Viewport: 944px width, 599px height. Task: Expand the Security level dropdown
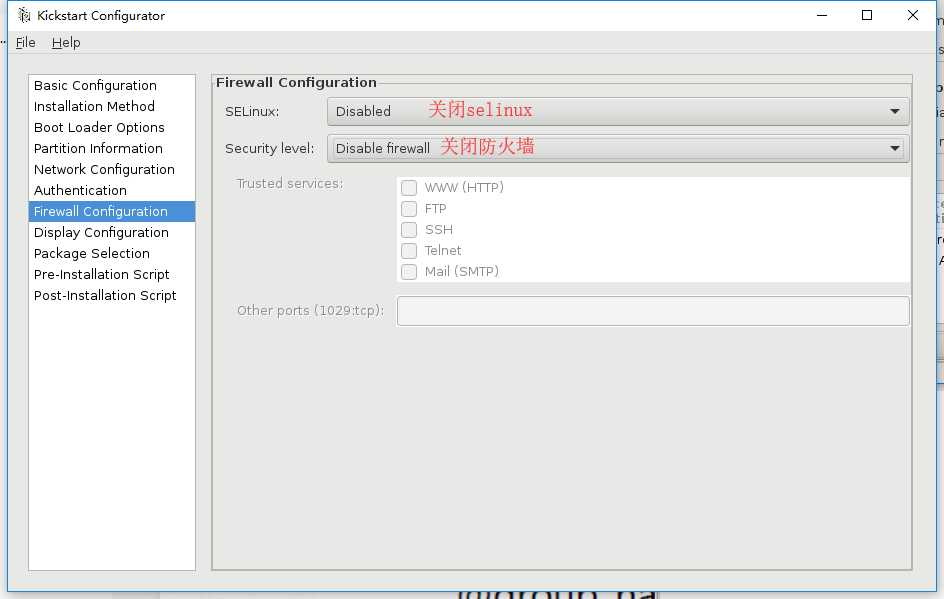click(x=618, y=148)
